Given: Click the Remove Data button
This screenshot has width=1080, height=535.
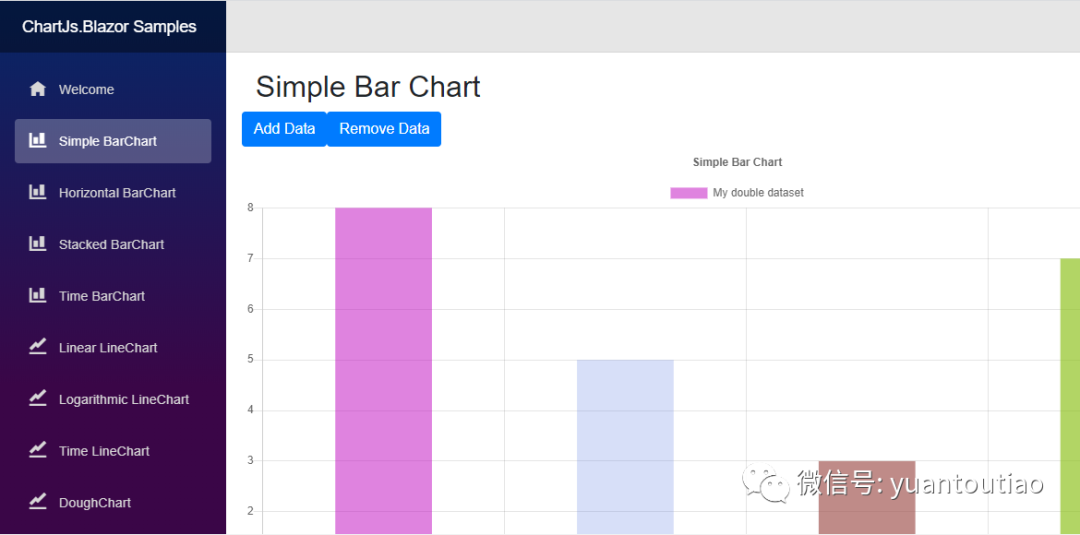Looking at the screenshot, I should (384, 129).
